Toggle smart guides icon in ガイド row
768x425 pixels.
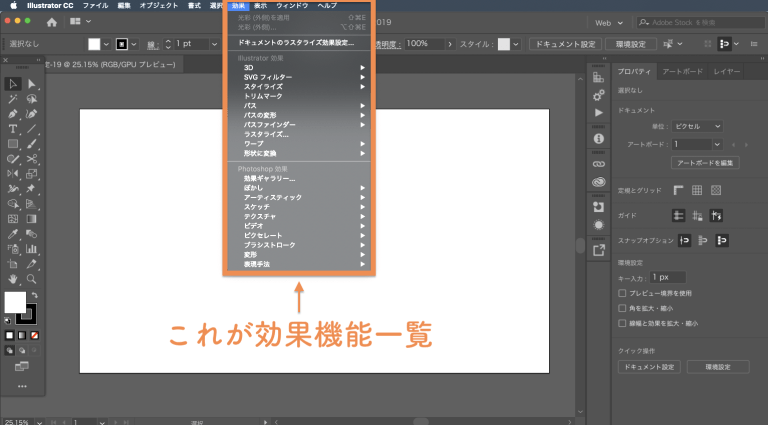[716, 215]
